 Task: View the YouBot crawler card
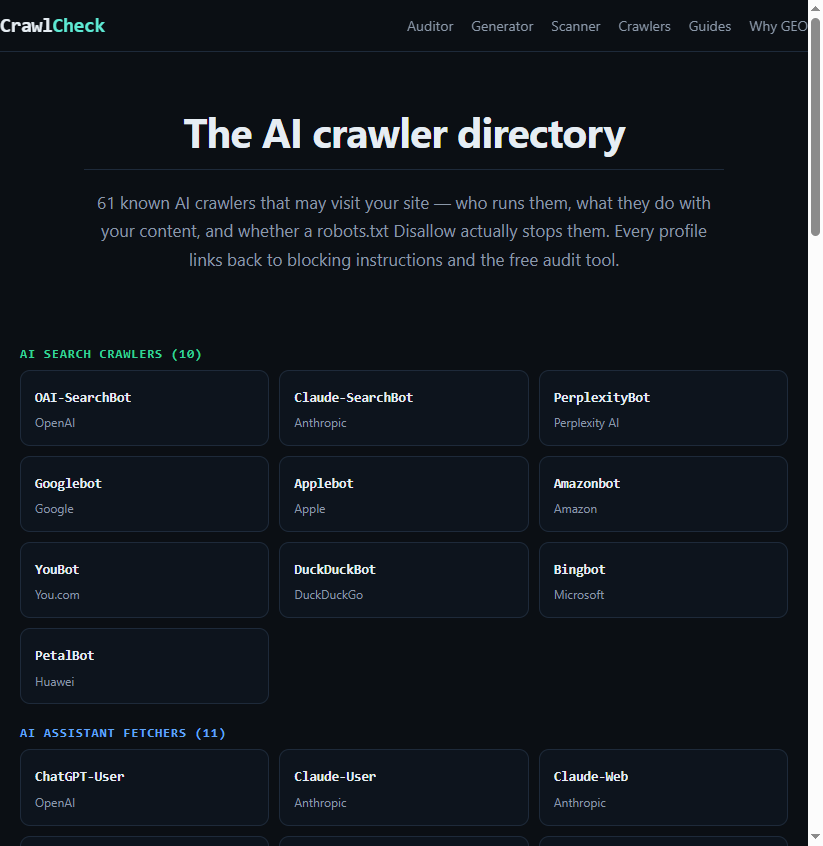[144, 580]
